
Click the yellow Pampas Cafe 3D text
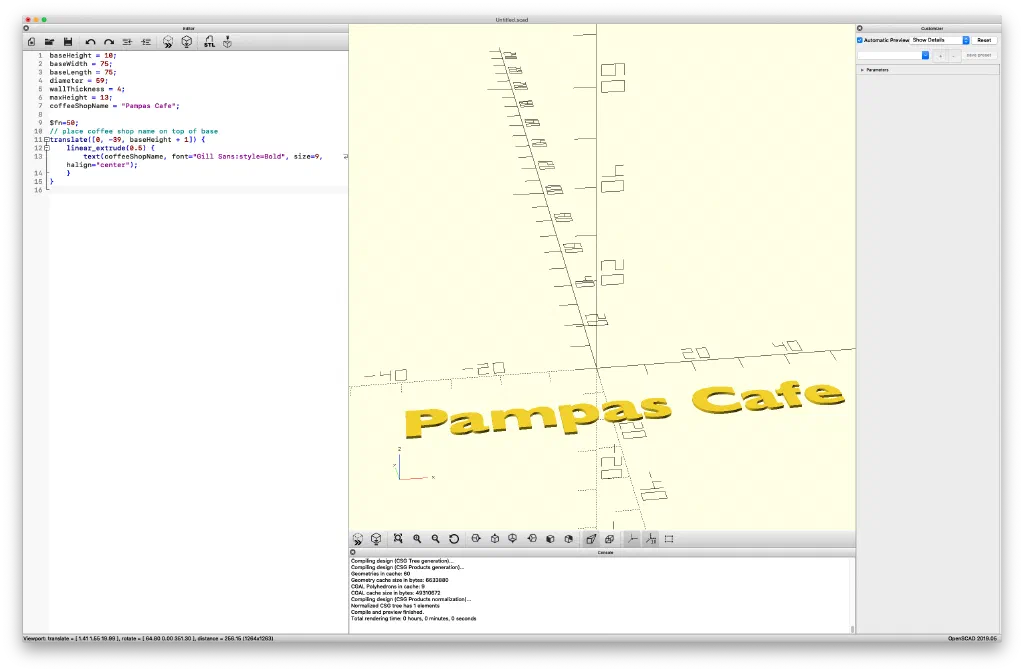coord(624,409)
